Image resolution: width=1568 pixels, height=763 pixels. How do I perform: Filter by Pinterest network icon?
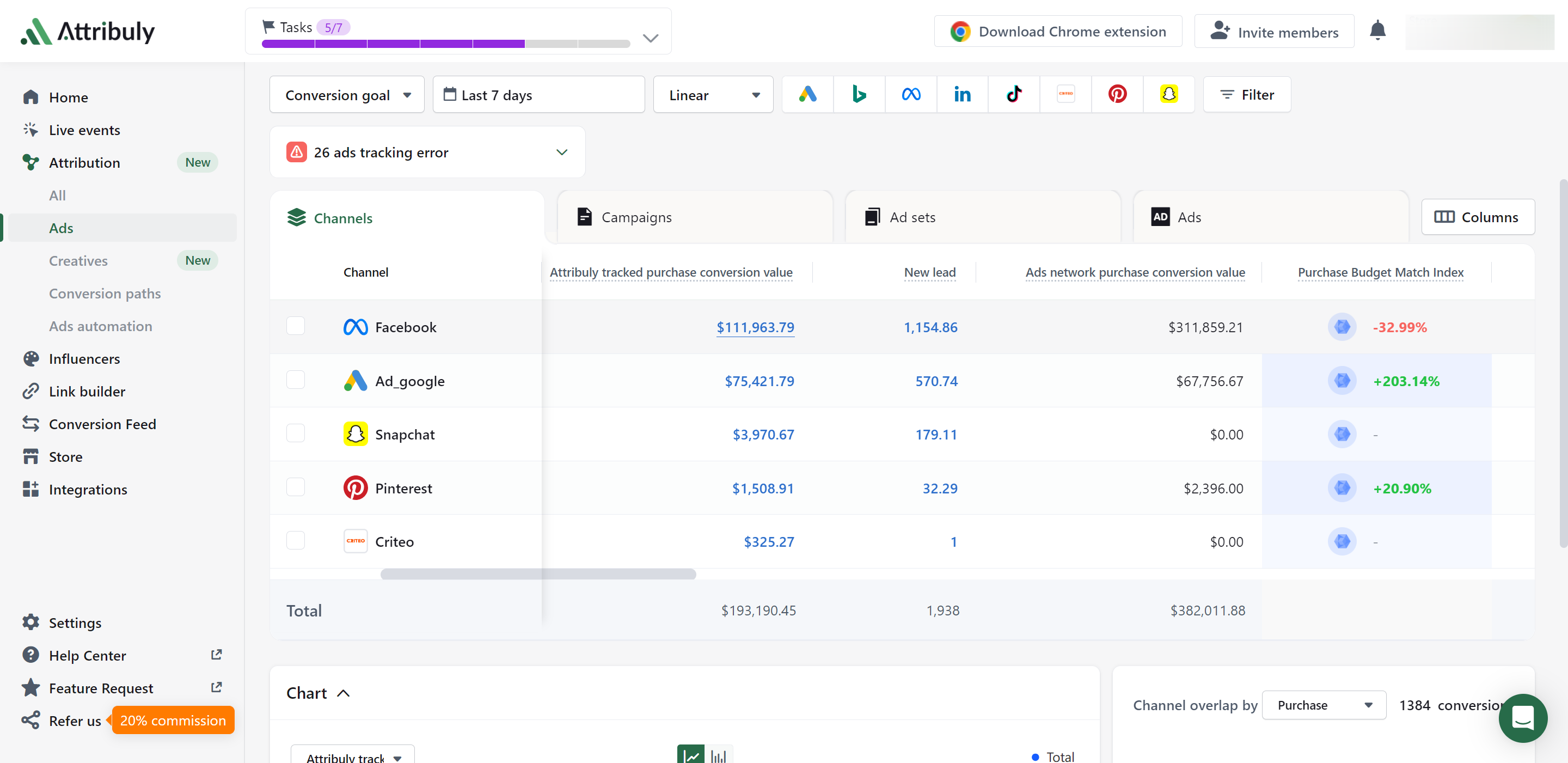coord(1117,94)
